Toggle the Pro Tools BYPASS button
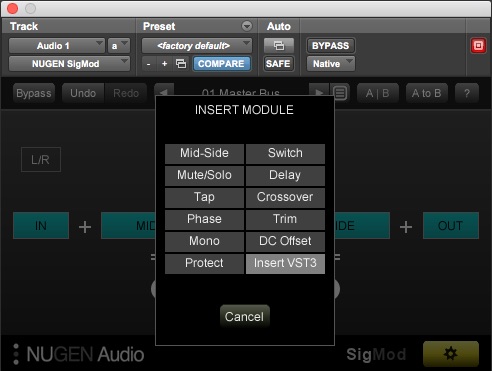Image resolution: width=492 pixels, height=371 pixels. pyautogui.click(x=331, y=46)
